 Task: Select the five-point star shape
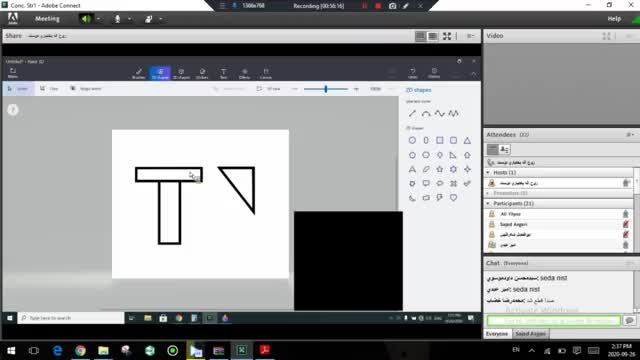pyautogui.click(x=440, y=169)
